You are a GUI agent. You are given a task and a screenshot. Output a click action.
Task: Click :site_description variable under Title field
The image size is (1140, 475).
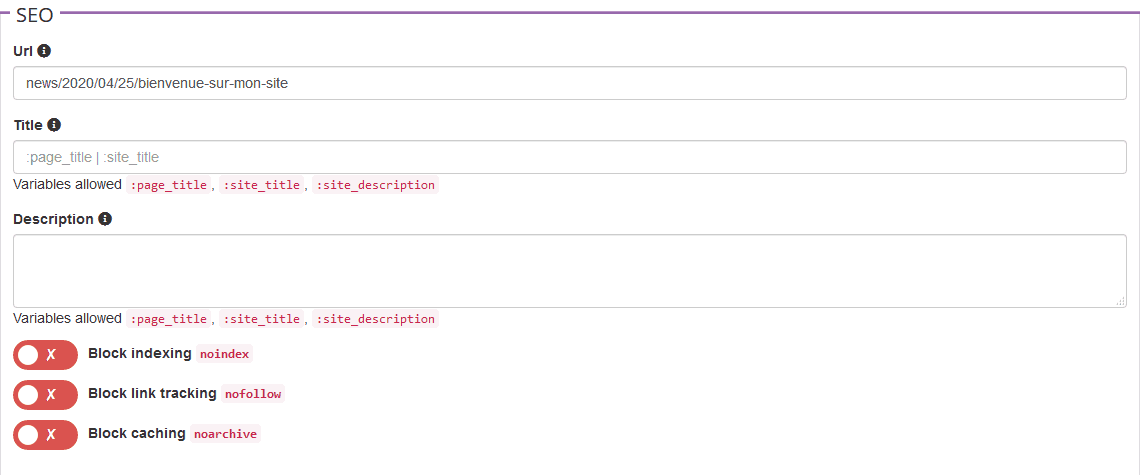point(375,185)
